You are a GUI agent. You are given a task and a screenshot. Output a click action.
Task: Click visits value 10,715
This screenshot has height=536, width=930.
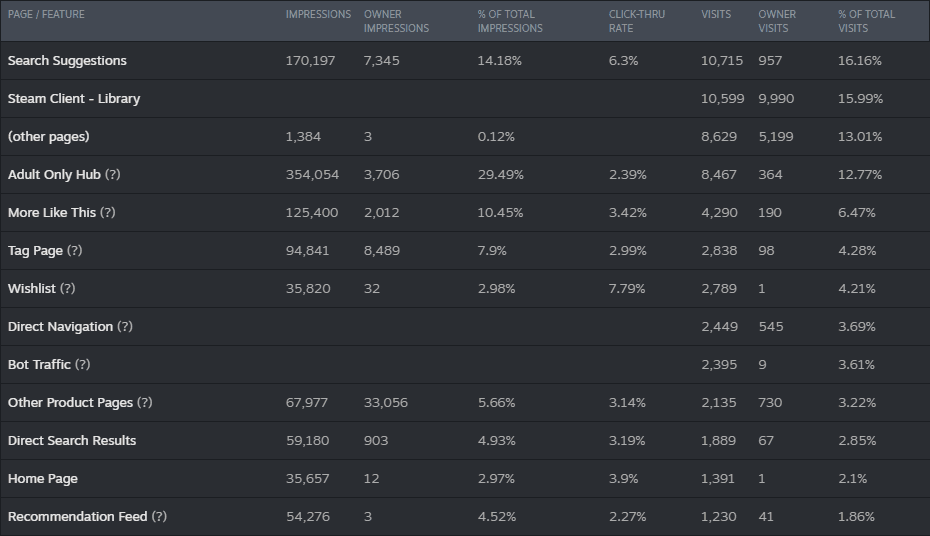[x=722, y=60]
